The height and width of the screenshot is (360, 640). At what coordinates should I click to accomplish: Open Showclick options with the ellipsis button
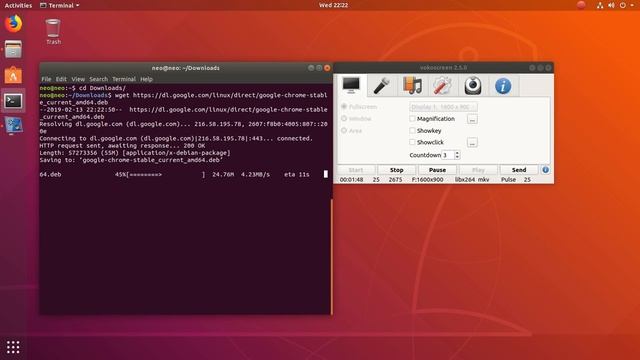tap(472, 142)
